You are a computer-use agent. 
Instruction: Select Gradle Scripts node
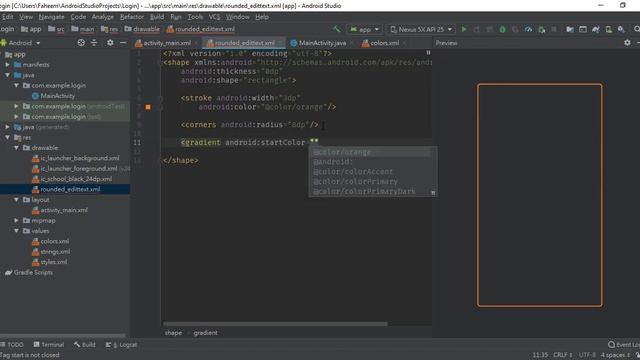[x=33, y=272]
